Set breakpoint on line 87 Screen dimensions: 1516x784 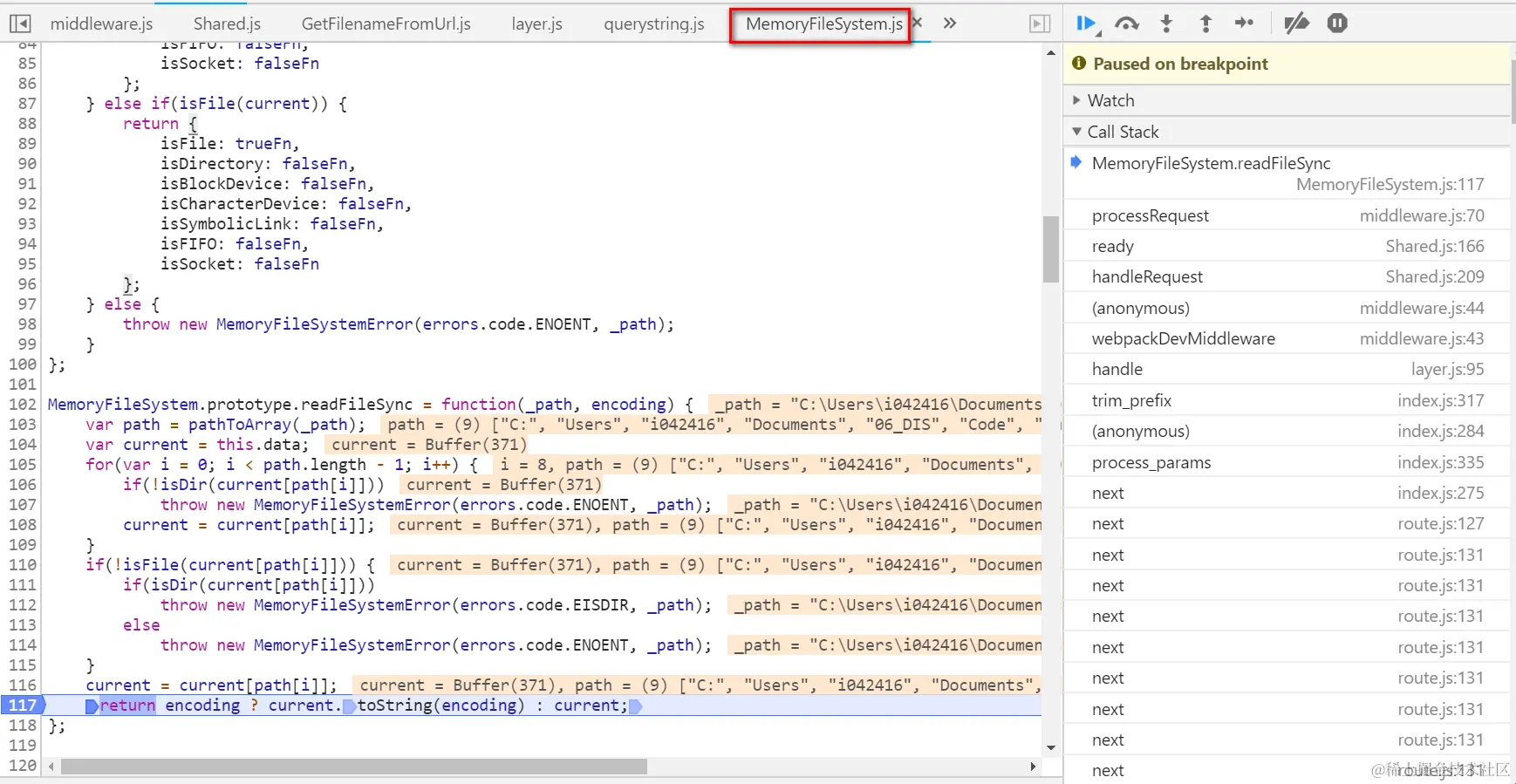(27, 103)
